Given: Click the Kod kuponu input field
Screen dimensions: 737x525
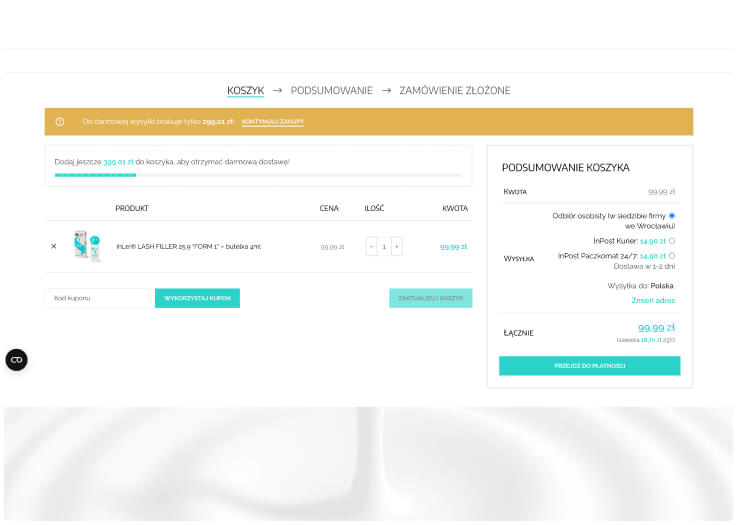Looking at the screenshot, I should point(97,298).
